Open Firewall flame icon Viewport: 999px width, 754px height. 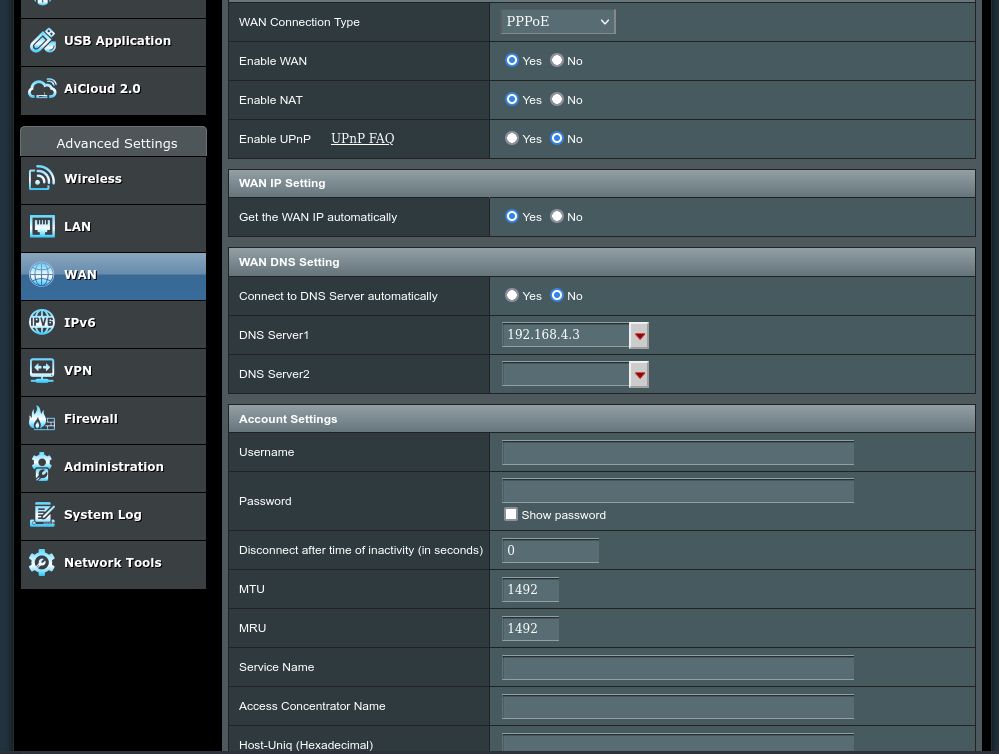click(42, 419)
